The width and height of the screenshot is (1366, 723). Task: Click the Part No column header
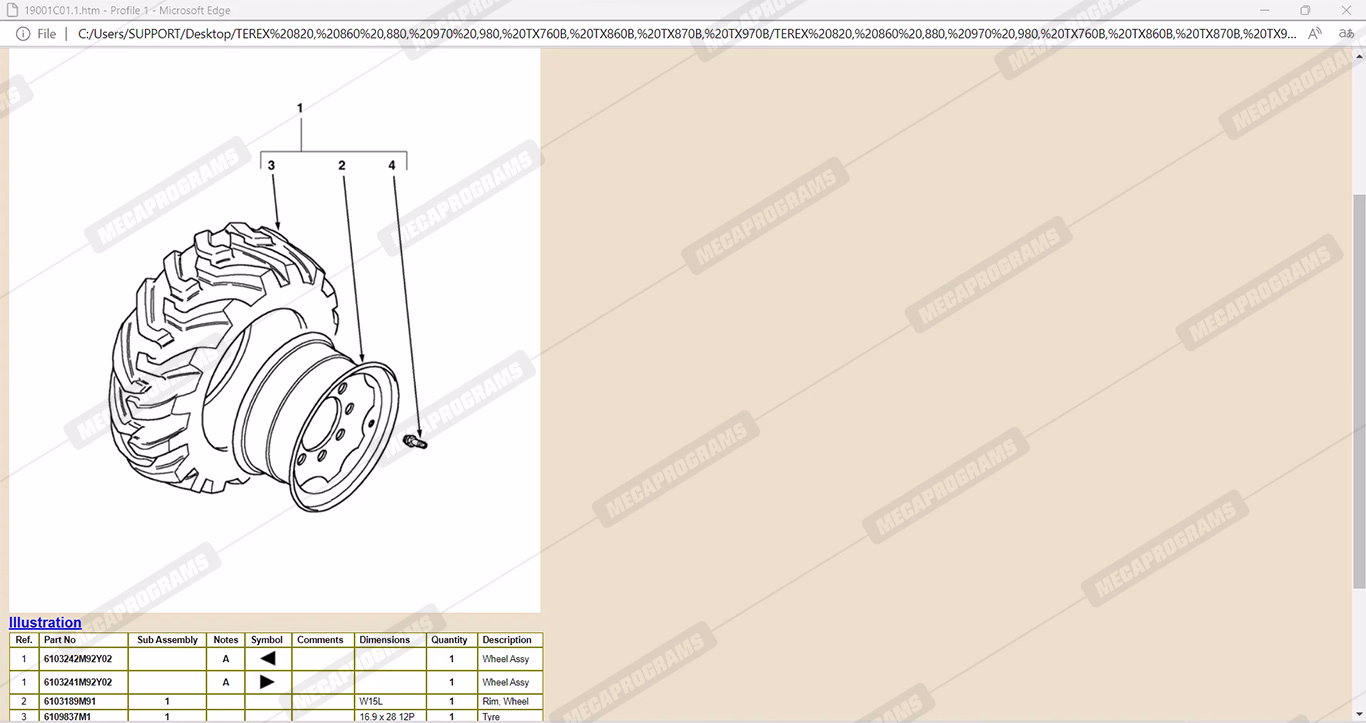click(60, 640)
